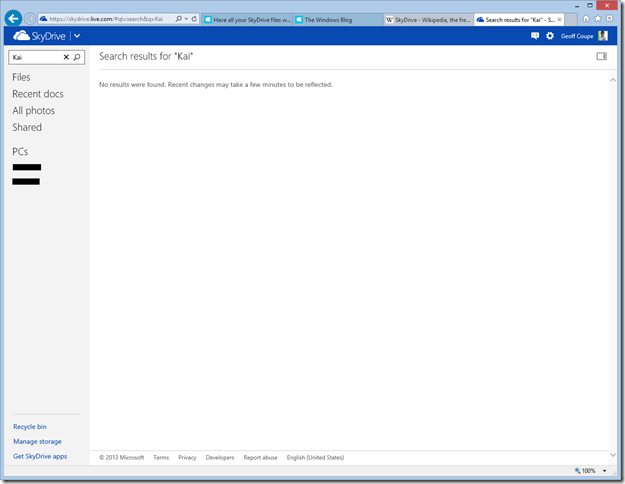Open the Geoff Coupe account menu
625x484 pixels.
[577, 36]
